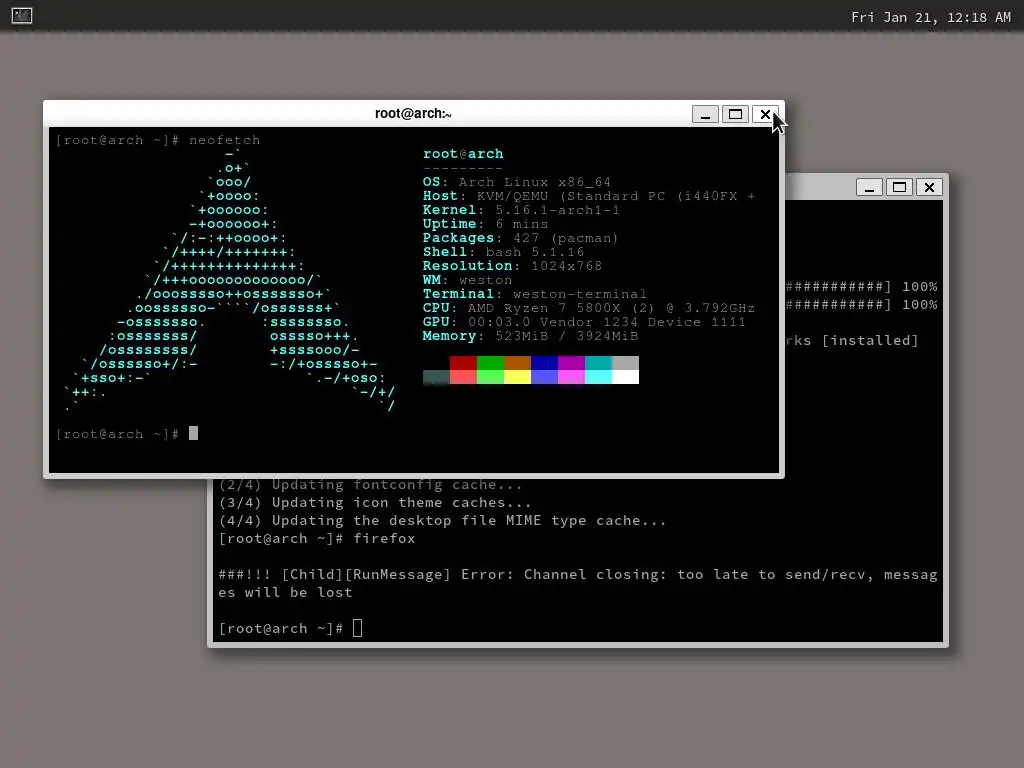Click the first 100% progress line in the background terminal

tap(861, 286)
